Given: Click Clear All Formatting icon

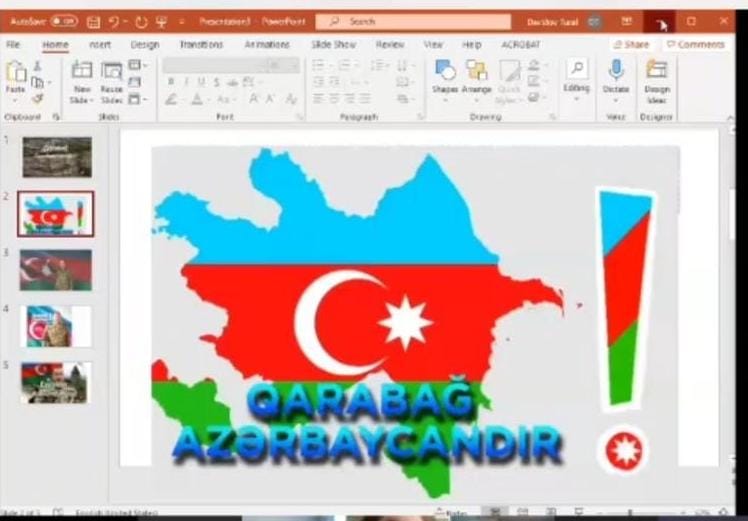Looking at the screenshot, I should click(x=291, y=99).
